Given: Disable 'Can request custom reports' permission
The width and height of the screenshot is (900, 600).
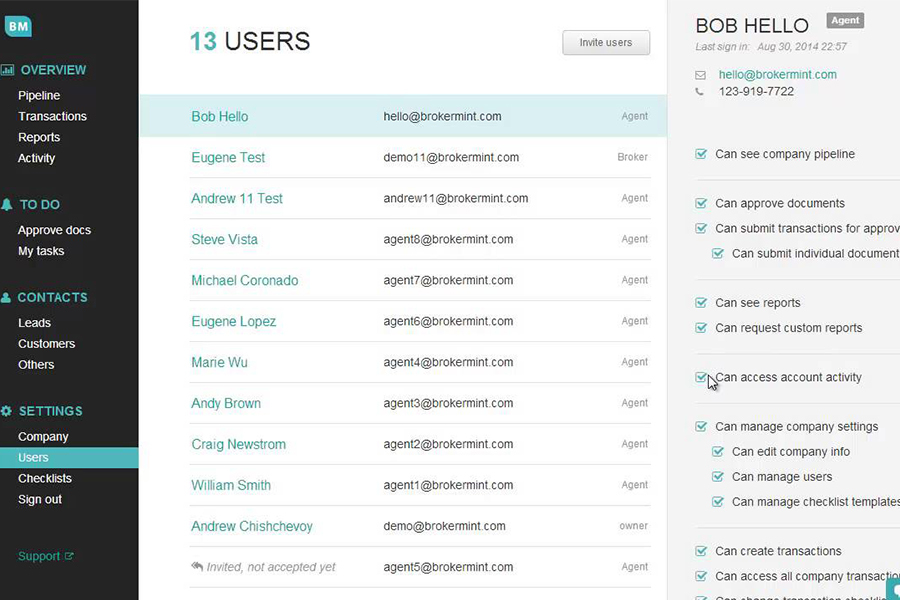Looking at the screenshot, I should [701, 328].
